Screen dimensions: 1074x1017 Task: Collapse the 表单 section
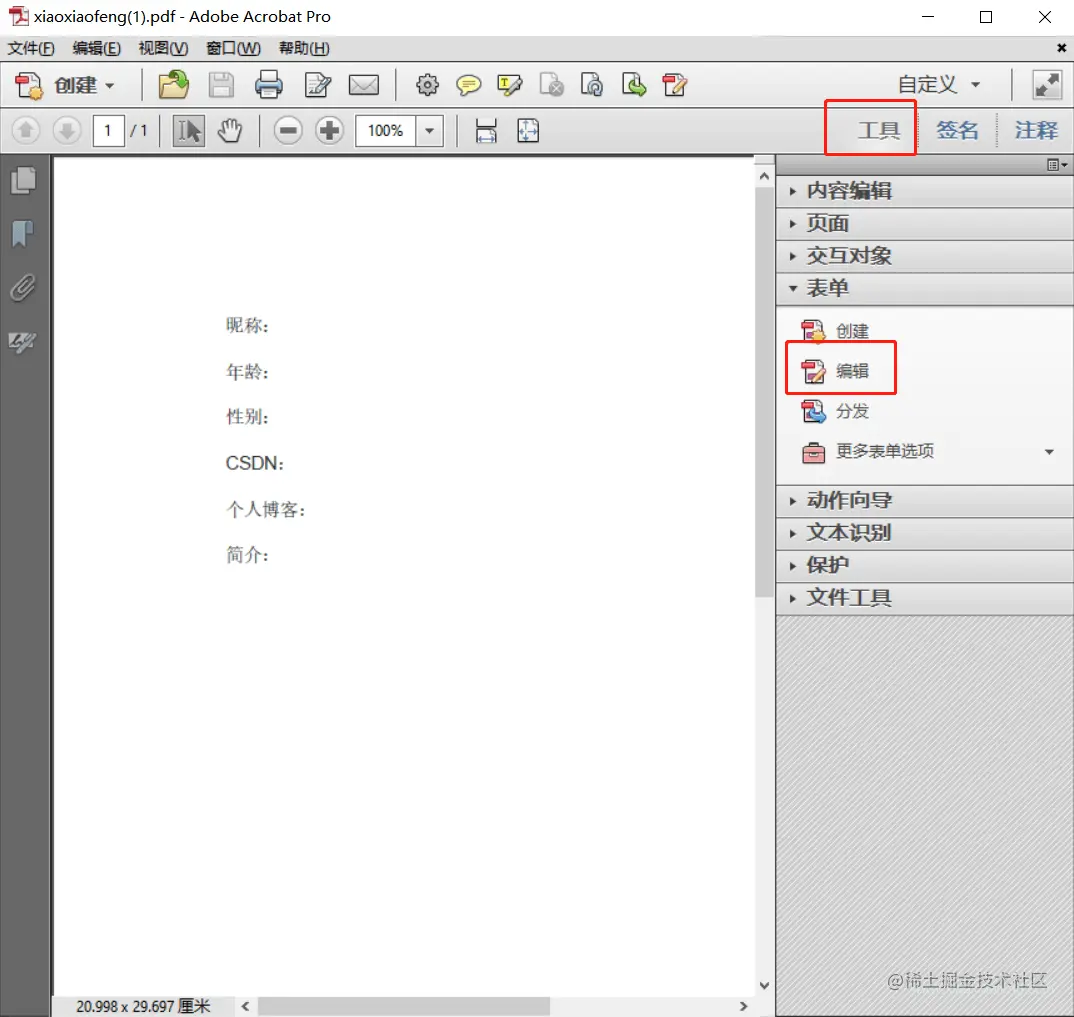925,288
